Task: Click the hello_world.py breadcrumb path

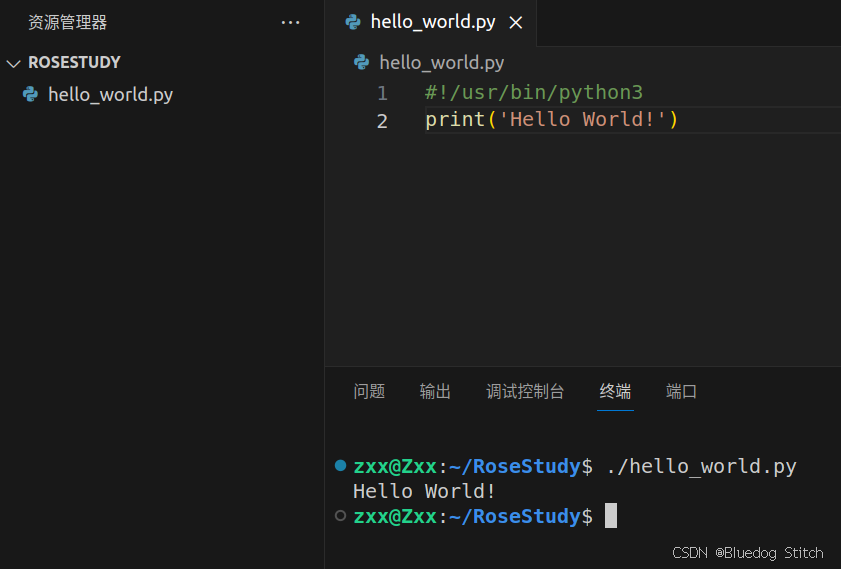Action: point(441,62)
